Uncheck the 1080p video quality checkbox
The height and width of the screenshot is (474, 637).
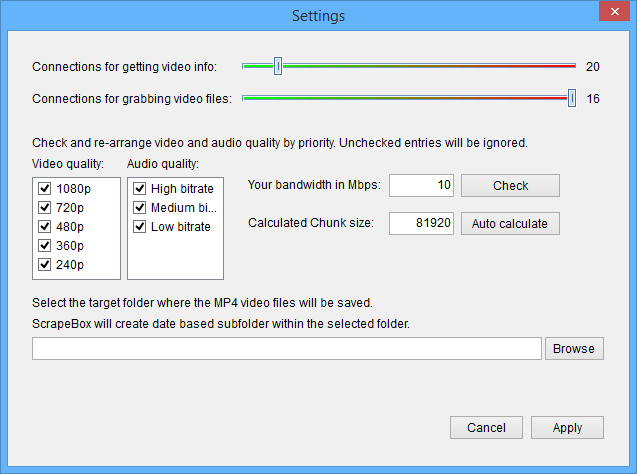click(44, 189)
